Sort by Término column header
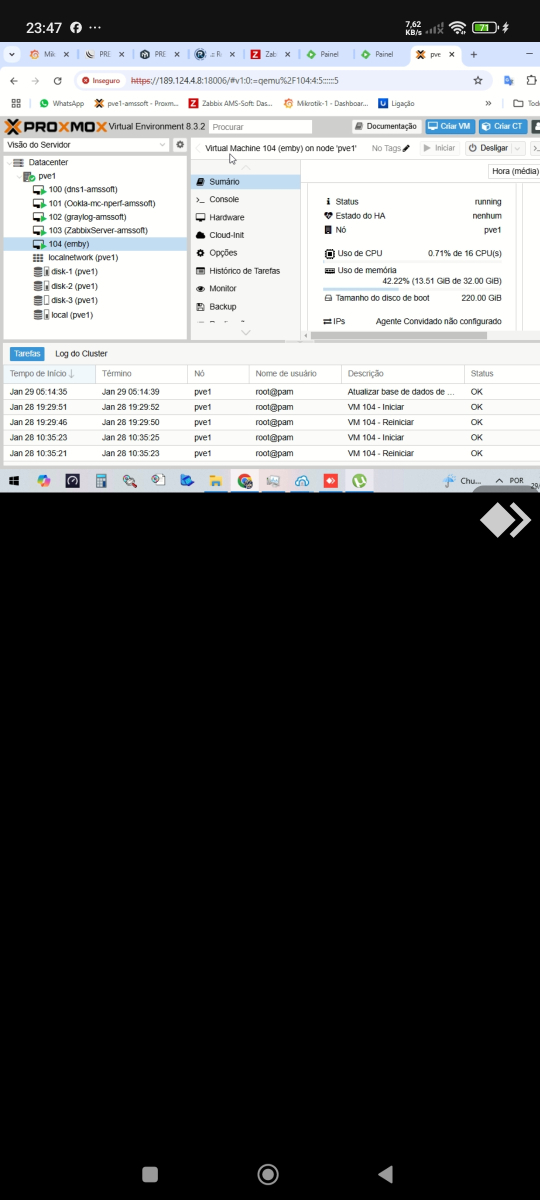The width and height of the screenshot is (540, 1200). pos(141,373)
